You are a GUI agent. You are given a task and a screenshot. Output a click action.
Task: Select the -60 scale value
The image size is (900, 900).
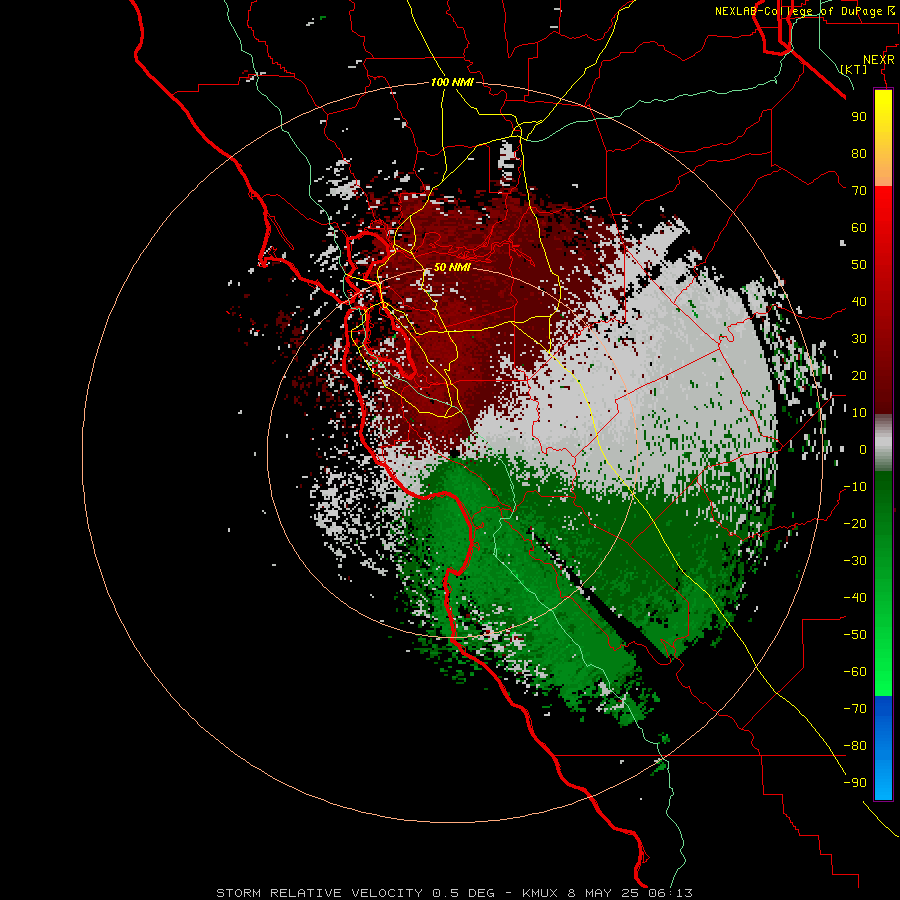(855, 672)
